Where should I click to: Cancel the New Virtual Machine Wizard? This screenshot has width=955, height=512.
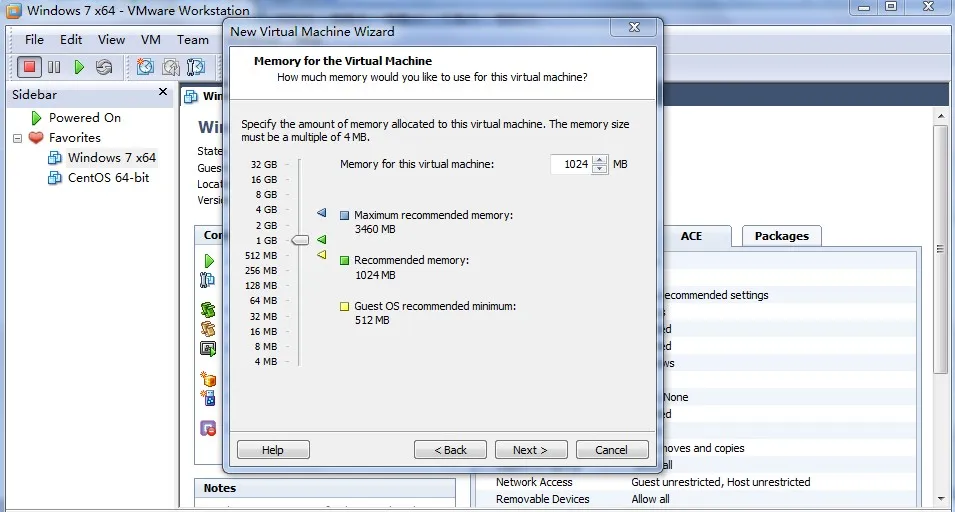[612, 450]
